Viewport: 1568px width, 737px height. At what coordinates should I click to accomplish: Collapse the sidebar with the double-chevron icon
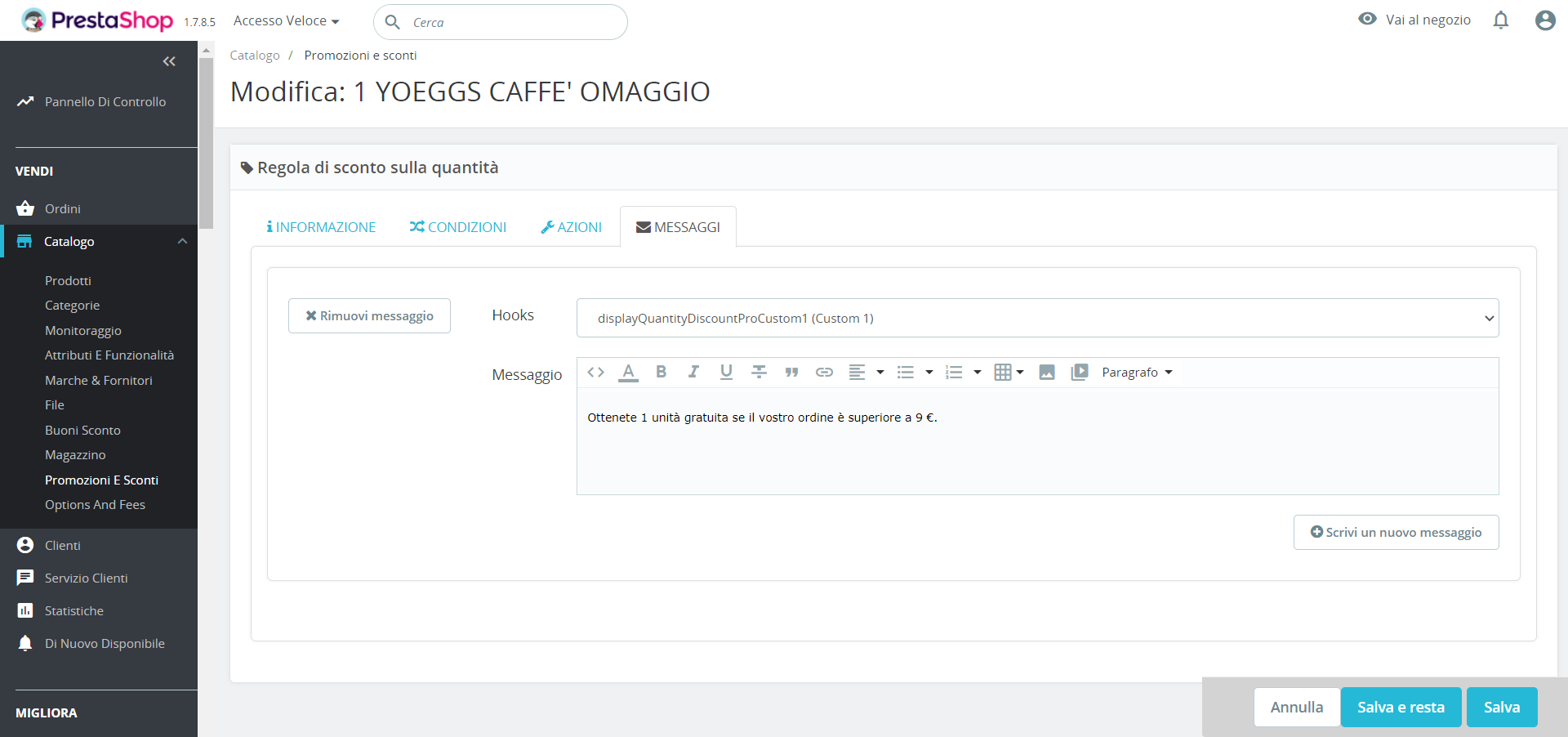169,61
